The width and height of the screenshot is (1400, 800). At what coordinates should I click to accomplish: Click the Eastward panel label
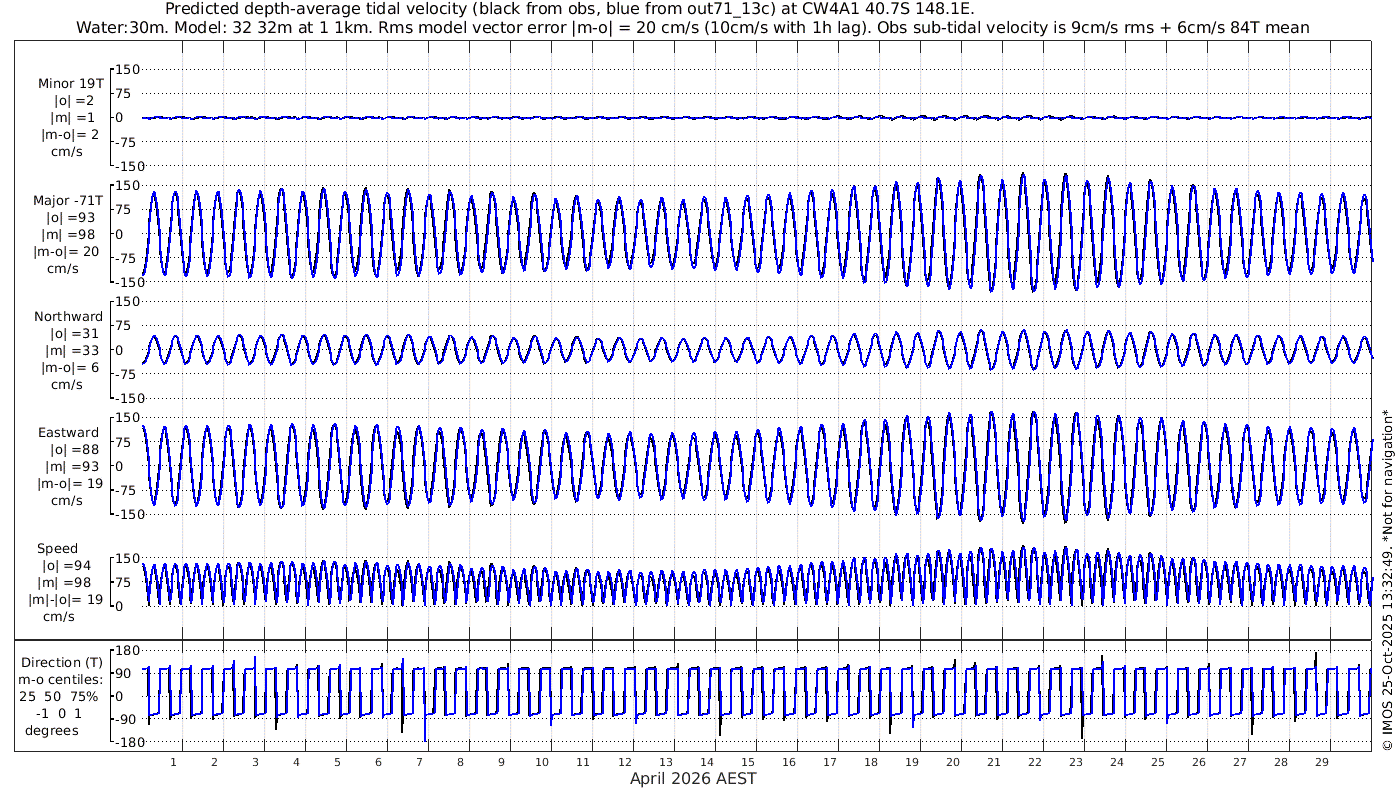click(x=68, y=433)
